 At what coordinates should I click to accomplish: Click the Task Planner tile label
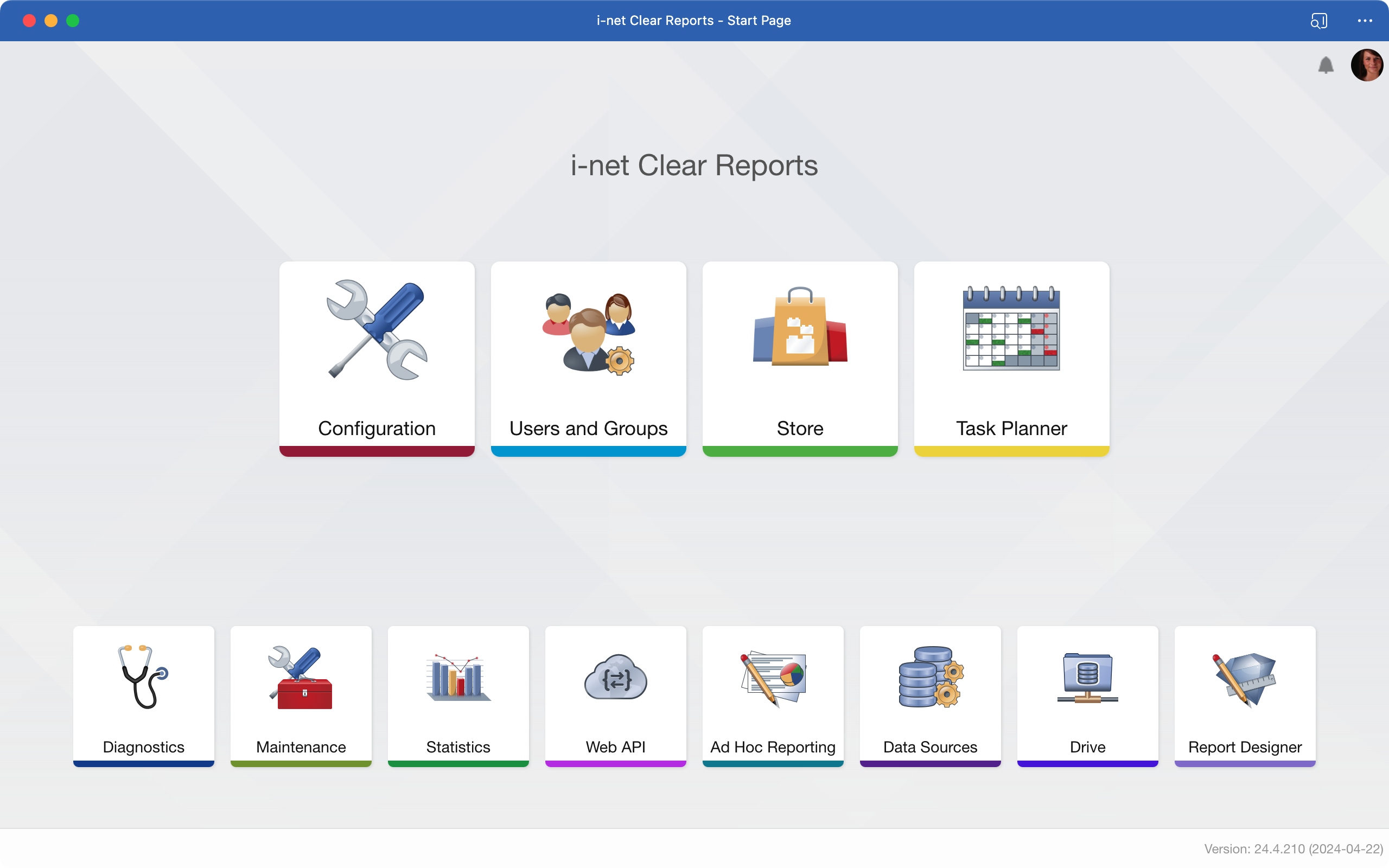[x=1011, y=429]
